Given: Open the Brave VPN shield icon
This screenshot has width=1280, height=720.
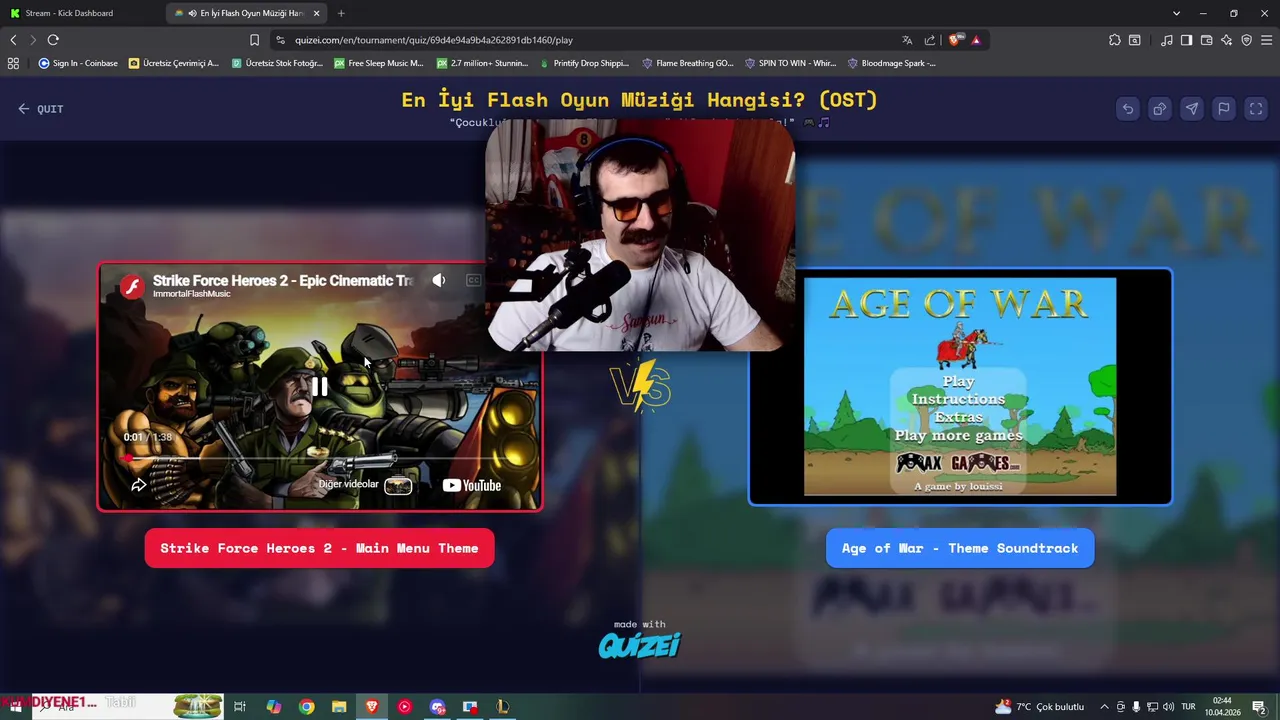Looking at the screenshot, I should tap(1247, 40).
